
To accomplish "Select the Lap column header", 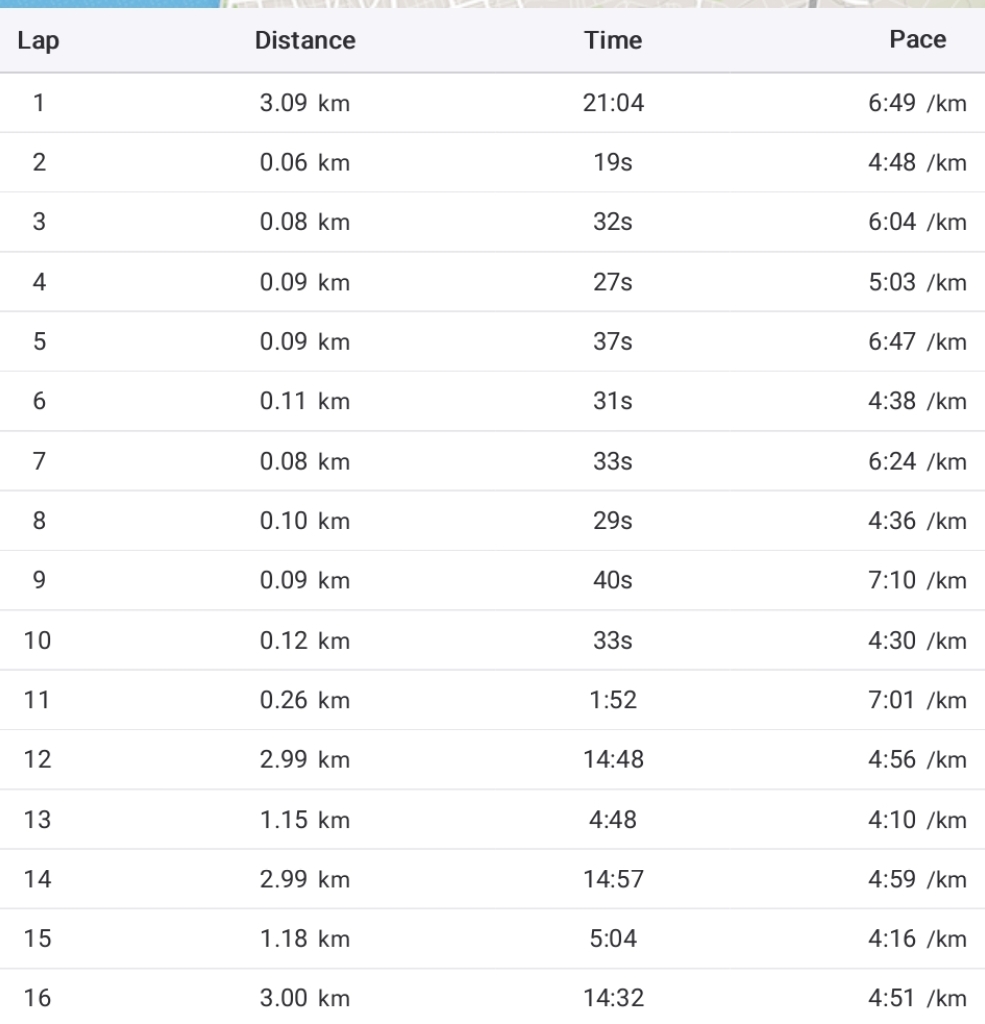I will pos(39,40).
